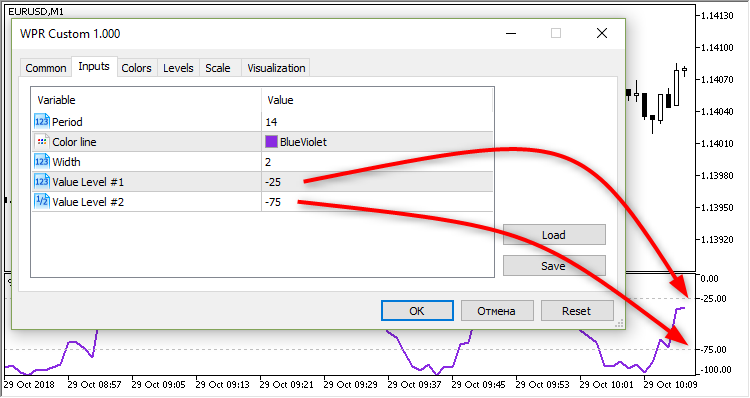This screenshot has height=398, width=750.
Task: Click the Period row integer type icon
Action: (42, 122)
